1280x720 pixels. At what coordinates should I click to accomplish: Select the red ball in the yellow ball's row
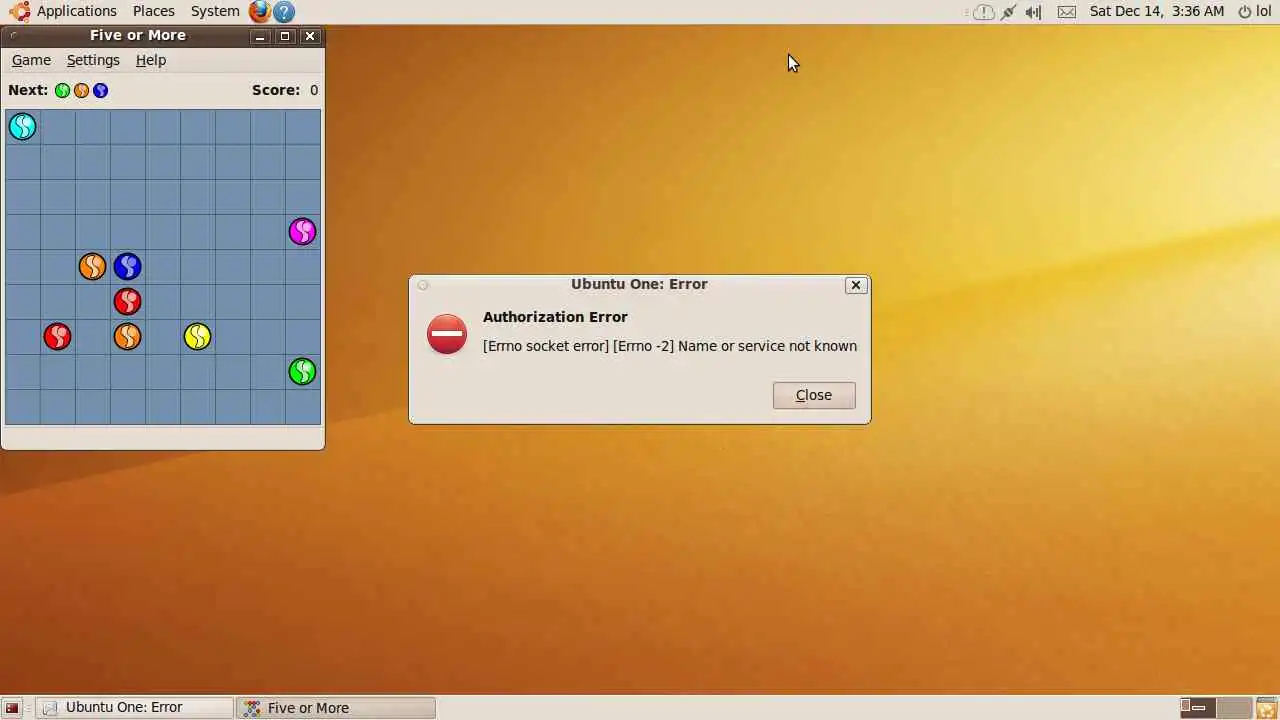pos(57,337)
